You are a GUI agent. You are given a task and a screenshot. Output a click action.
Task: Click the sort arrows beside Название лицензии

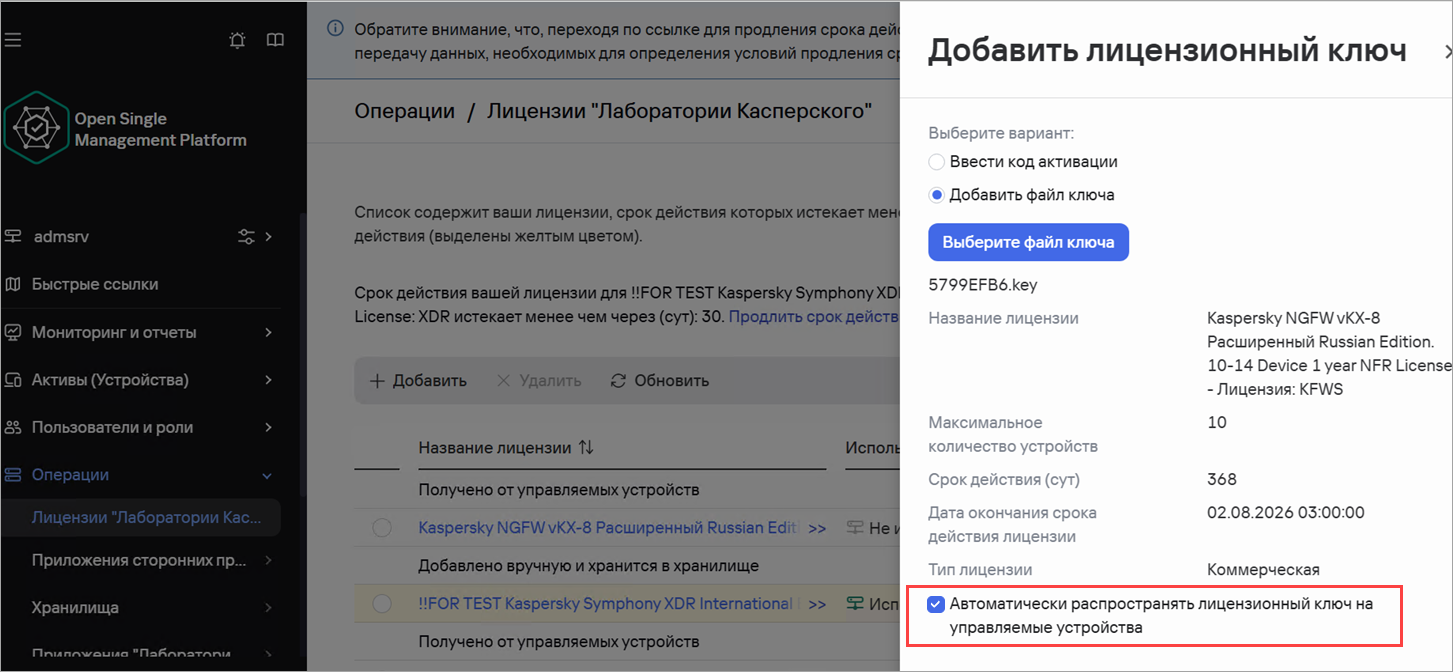coord(586,448)
